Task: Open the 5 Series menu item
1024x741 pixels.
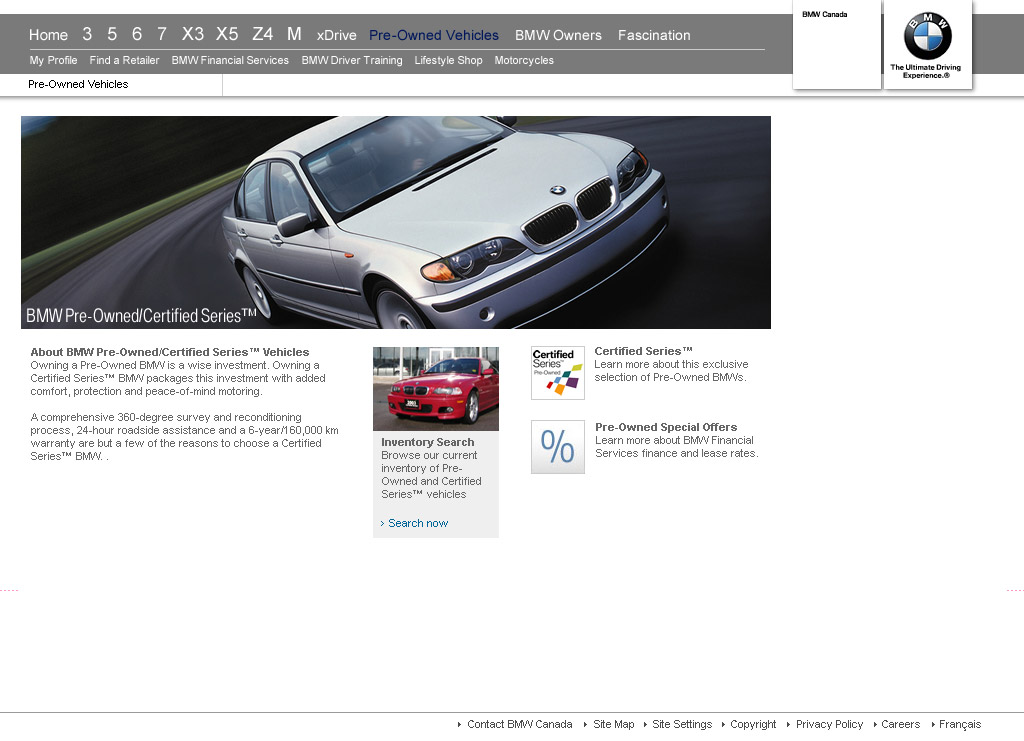Action: pos(112,34)
